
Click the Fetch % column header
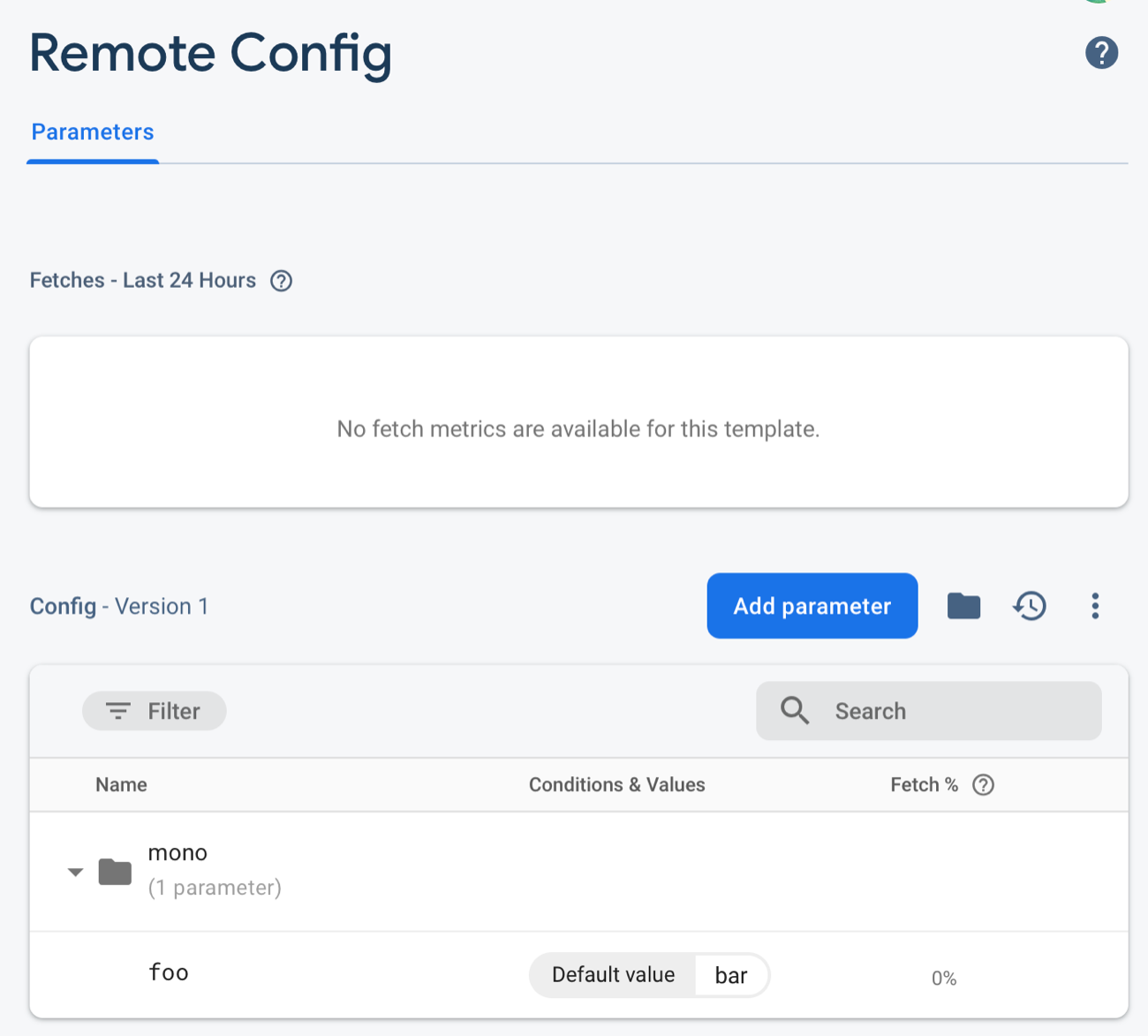(924, 785)
